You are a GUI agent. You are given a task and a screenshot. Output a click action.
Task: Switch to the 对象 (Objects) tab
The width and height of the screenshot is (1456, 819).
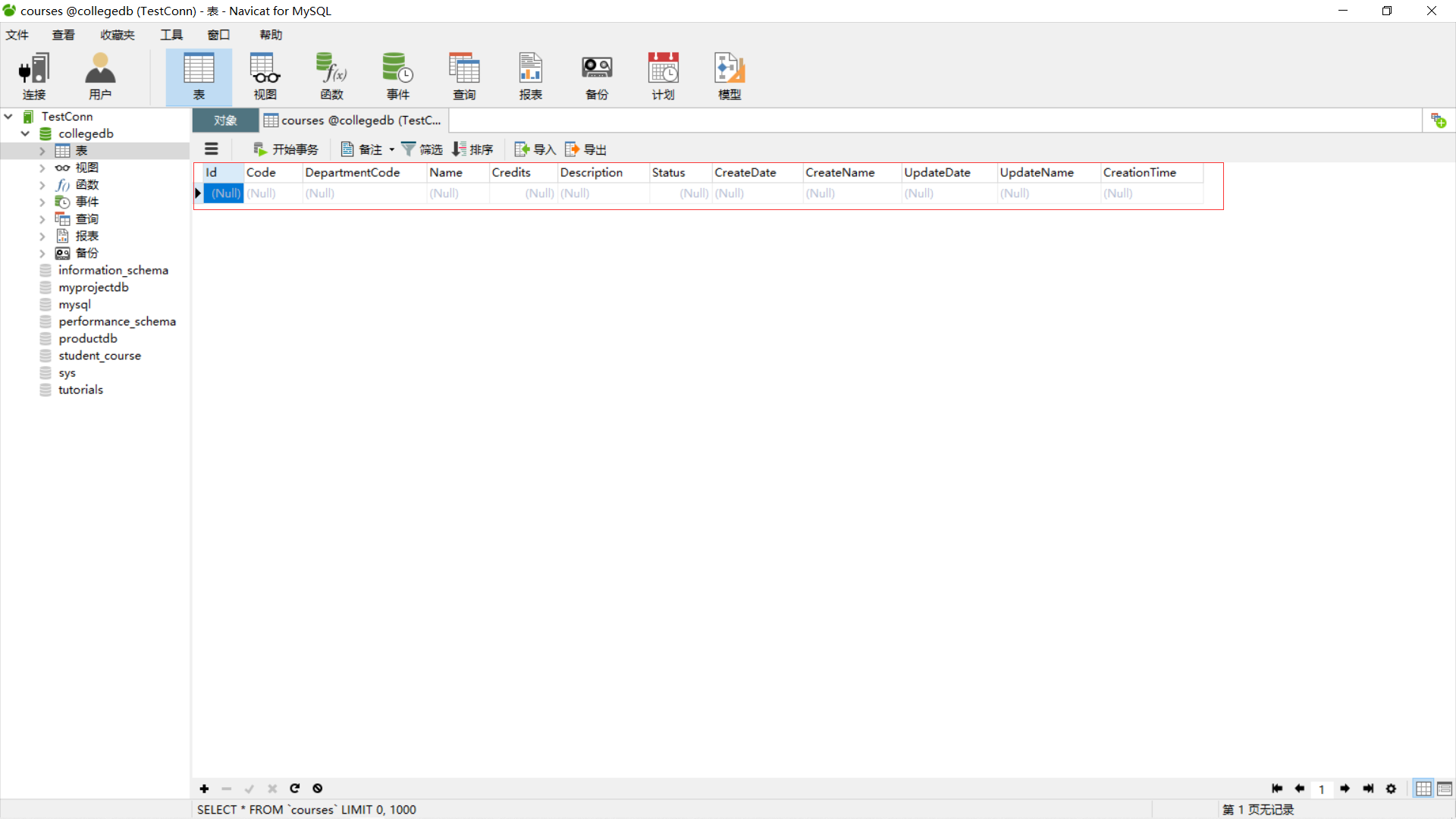(x=225, y=121)
